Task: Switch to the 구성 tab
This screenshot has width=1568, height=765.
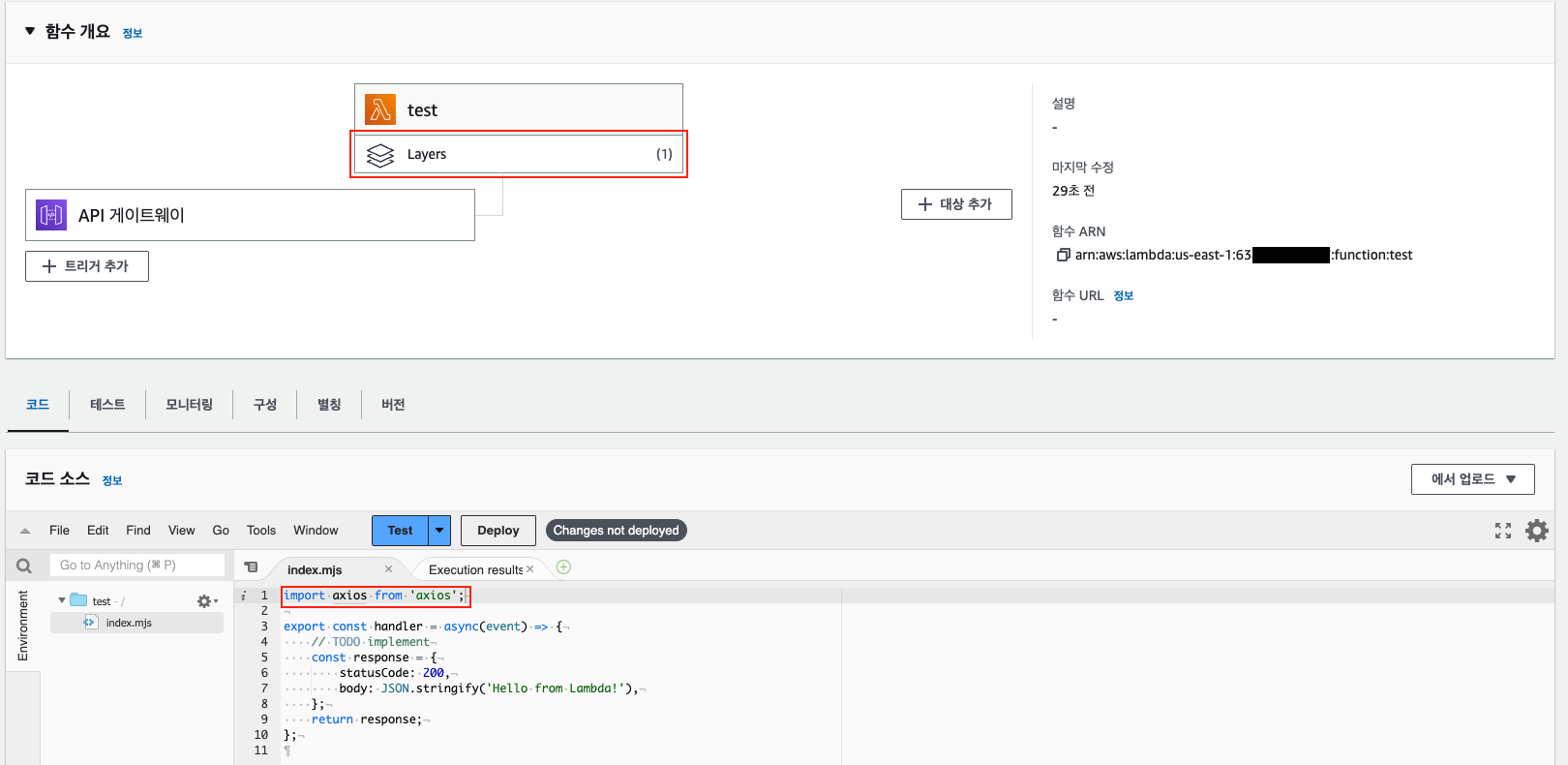Action: [265, 405]
